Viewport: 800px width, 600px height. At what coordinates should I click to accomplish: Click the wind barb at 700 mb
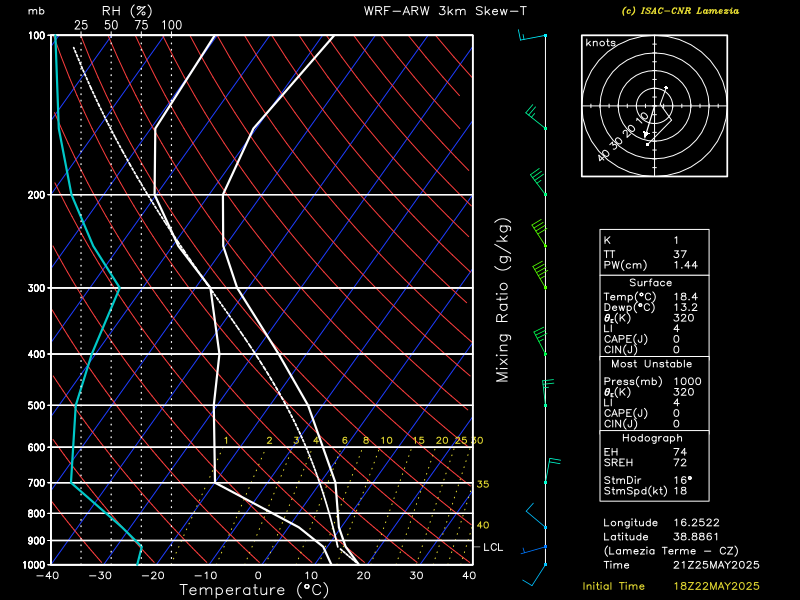pyautogui.click(x=552, y=470)
